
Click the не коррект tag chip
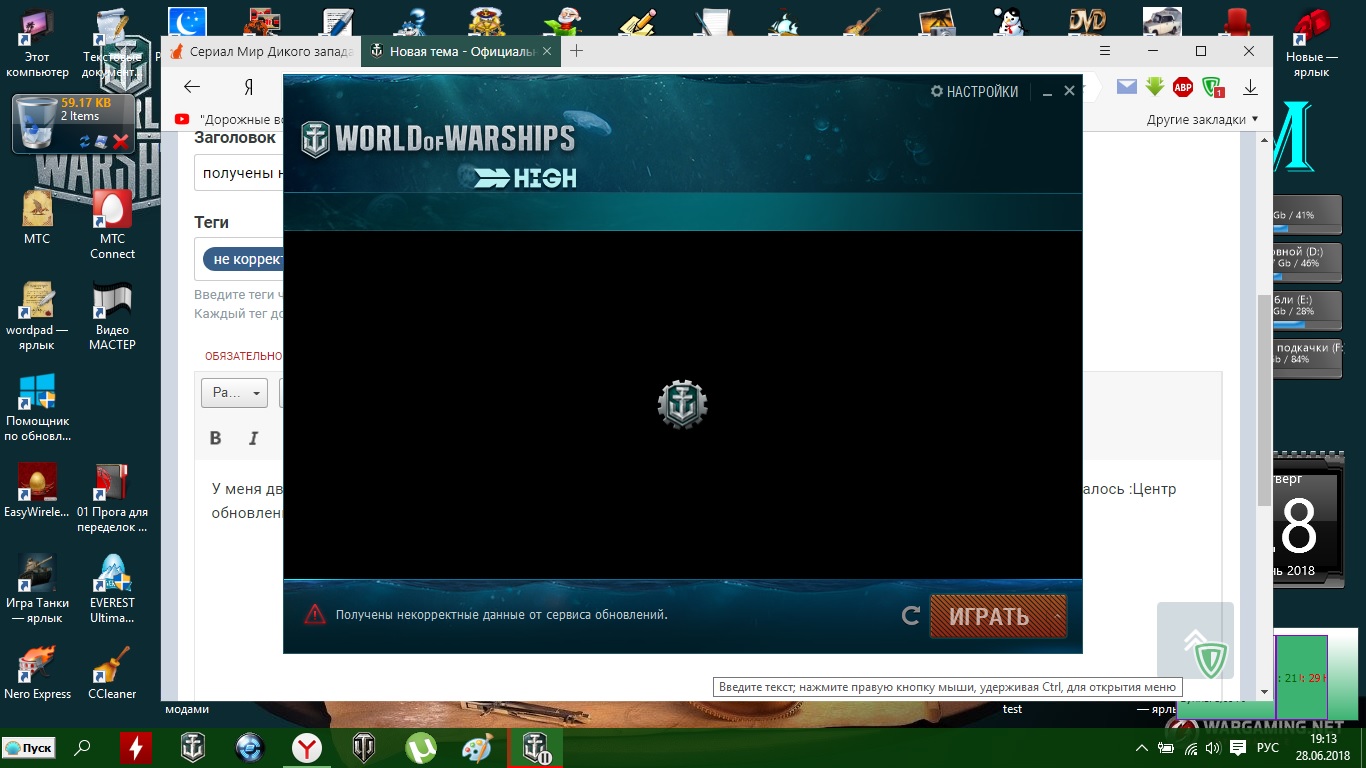[x=245, y=260]
